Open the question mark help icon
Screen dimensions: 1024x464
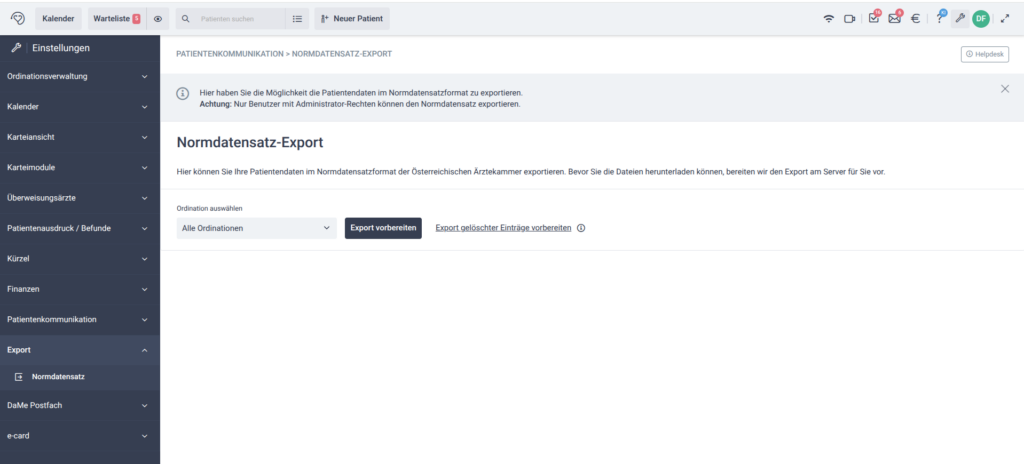pyautogui.click(x=939, y=18)
